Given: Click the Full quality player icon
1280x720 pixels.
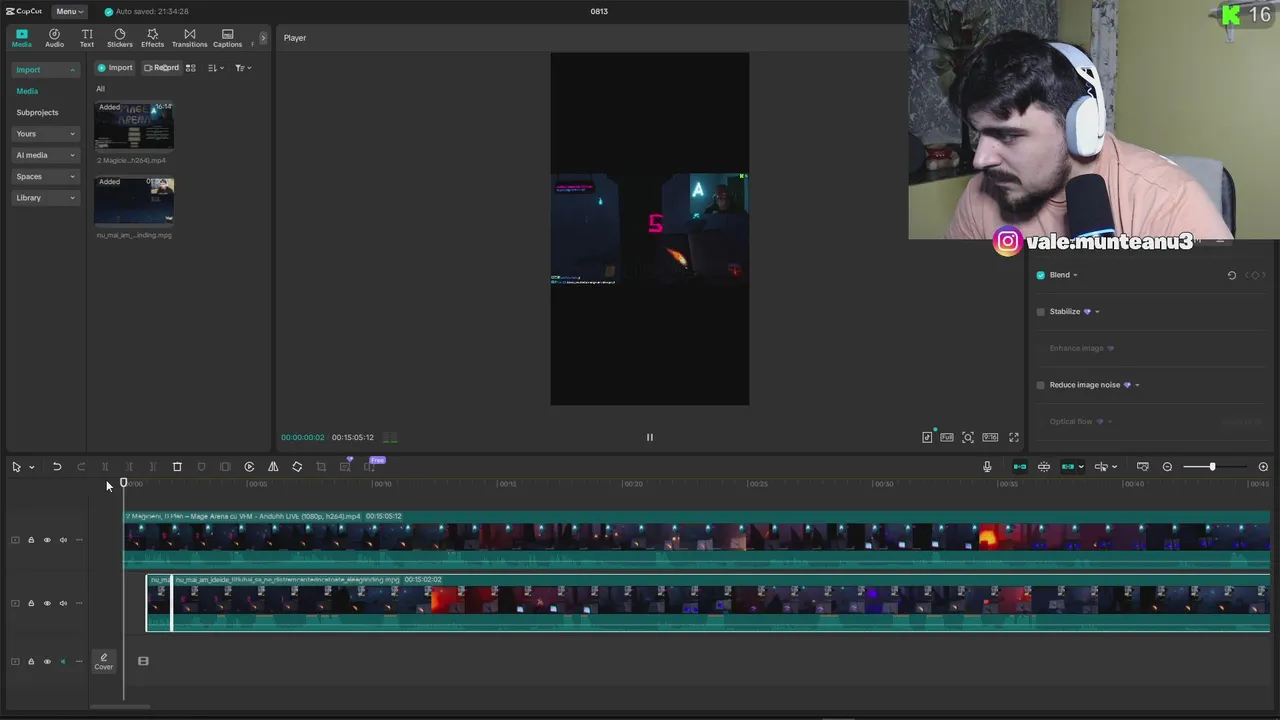Looking at the screenshot, I should pos(947,437).
